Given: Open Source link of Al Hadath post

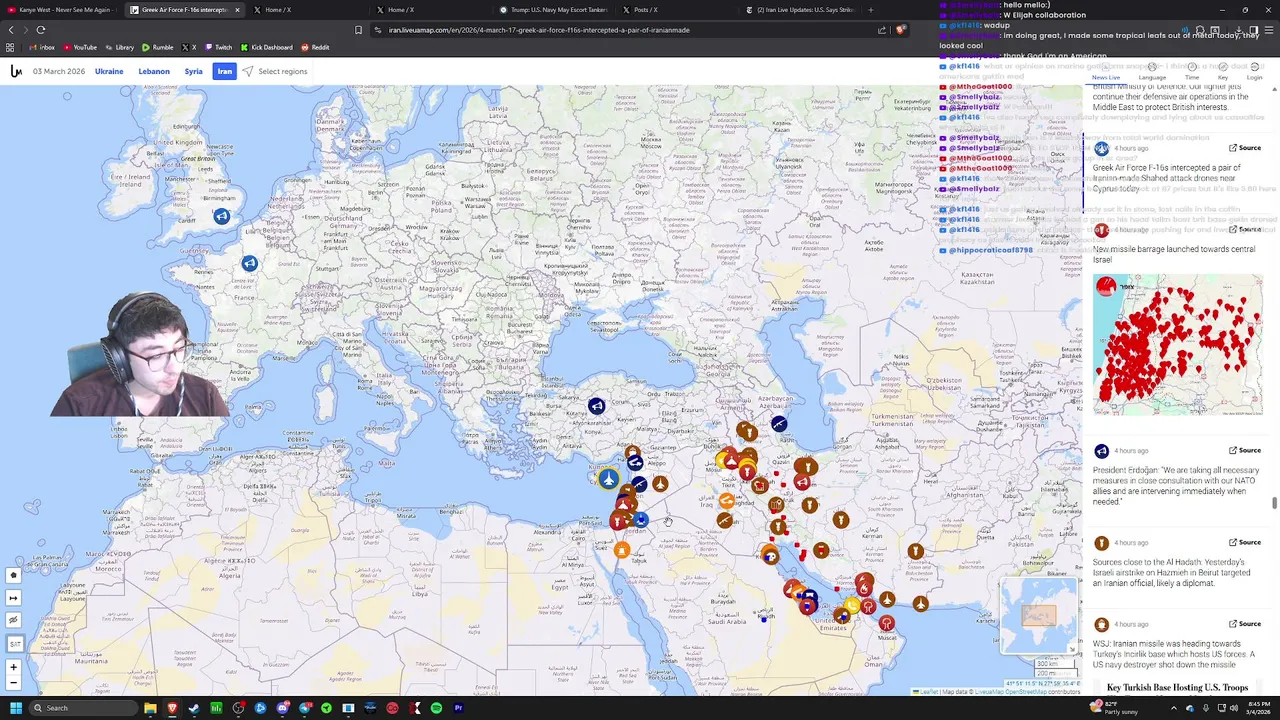Looking at the screenshot, I should click(1245, 543).
